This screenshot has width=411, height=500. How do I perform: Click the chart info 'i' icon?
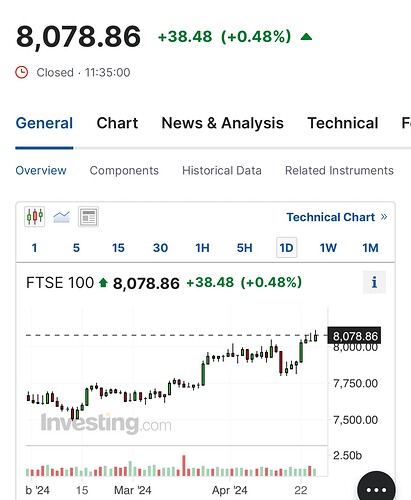pos(374,282)
